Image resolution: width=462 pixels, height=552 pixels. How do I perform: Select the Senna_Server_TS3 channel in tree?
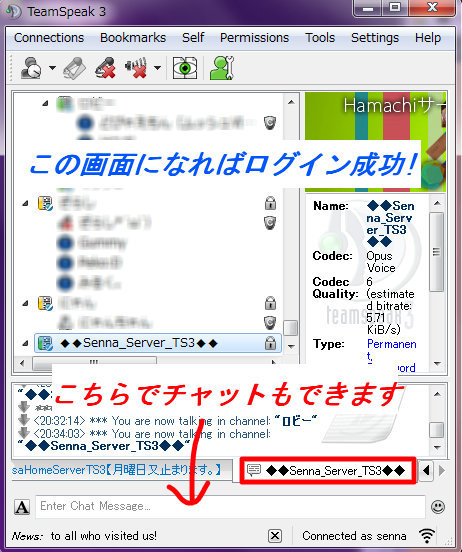coord(158,343)
